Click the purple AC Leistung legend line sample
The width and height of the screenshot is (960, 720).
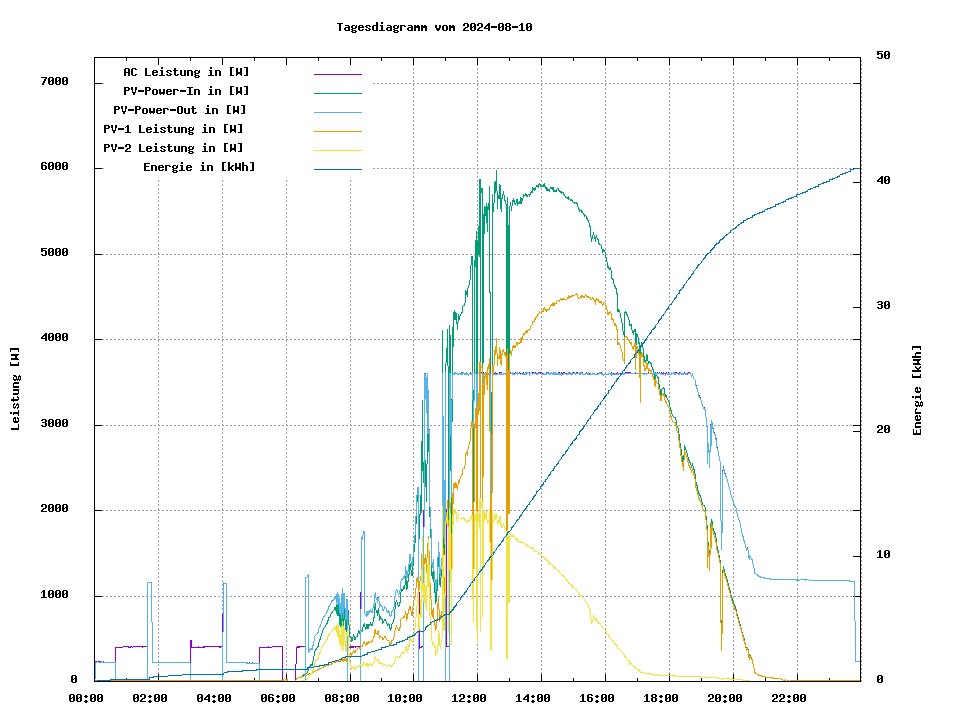tap(337, 73)
